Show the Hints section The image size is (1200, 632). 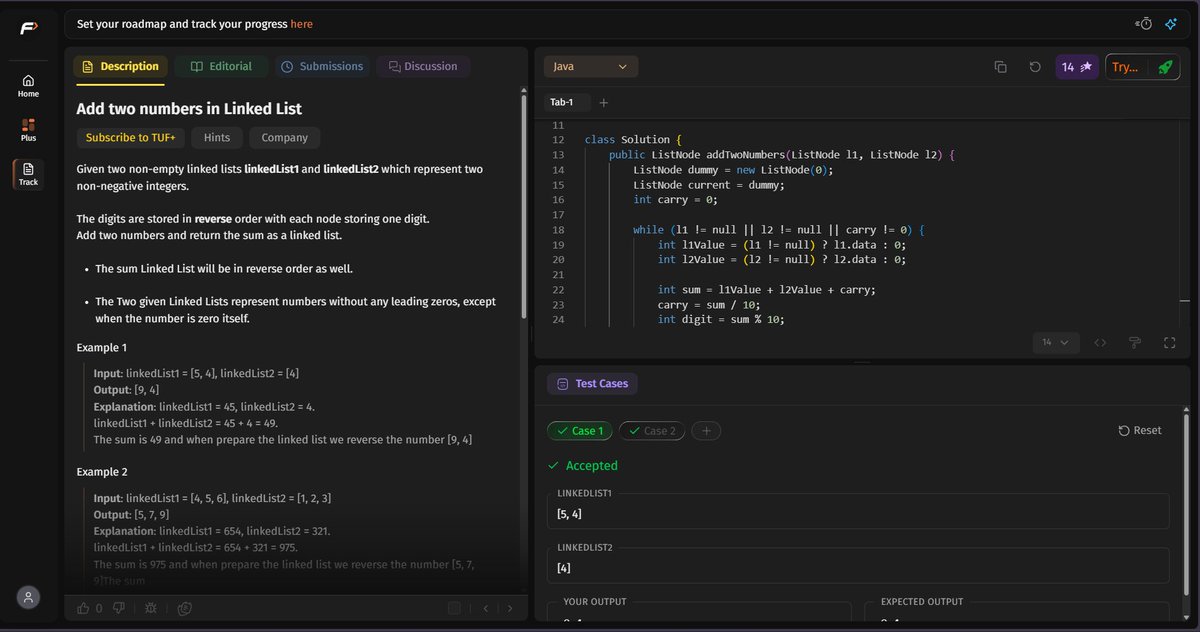point(217,138)
